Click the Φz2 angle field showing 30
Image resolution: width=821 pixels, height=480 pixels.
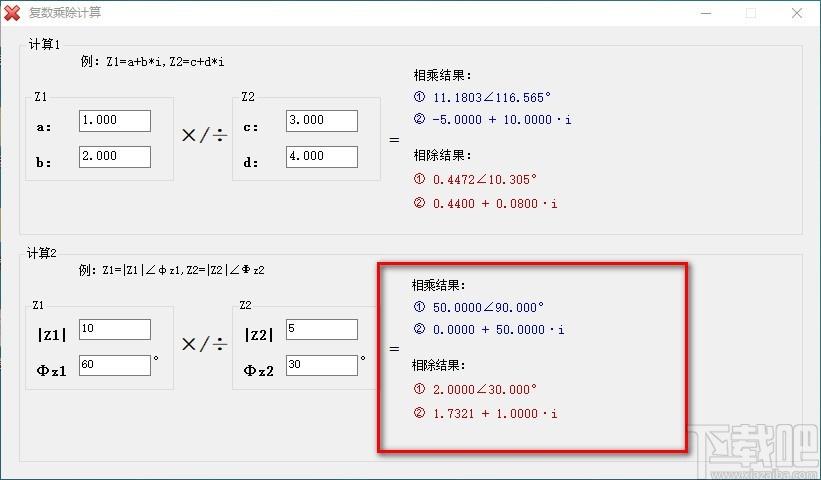321,365
